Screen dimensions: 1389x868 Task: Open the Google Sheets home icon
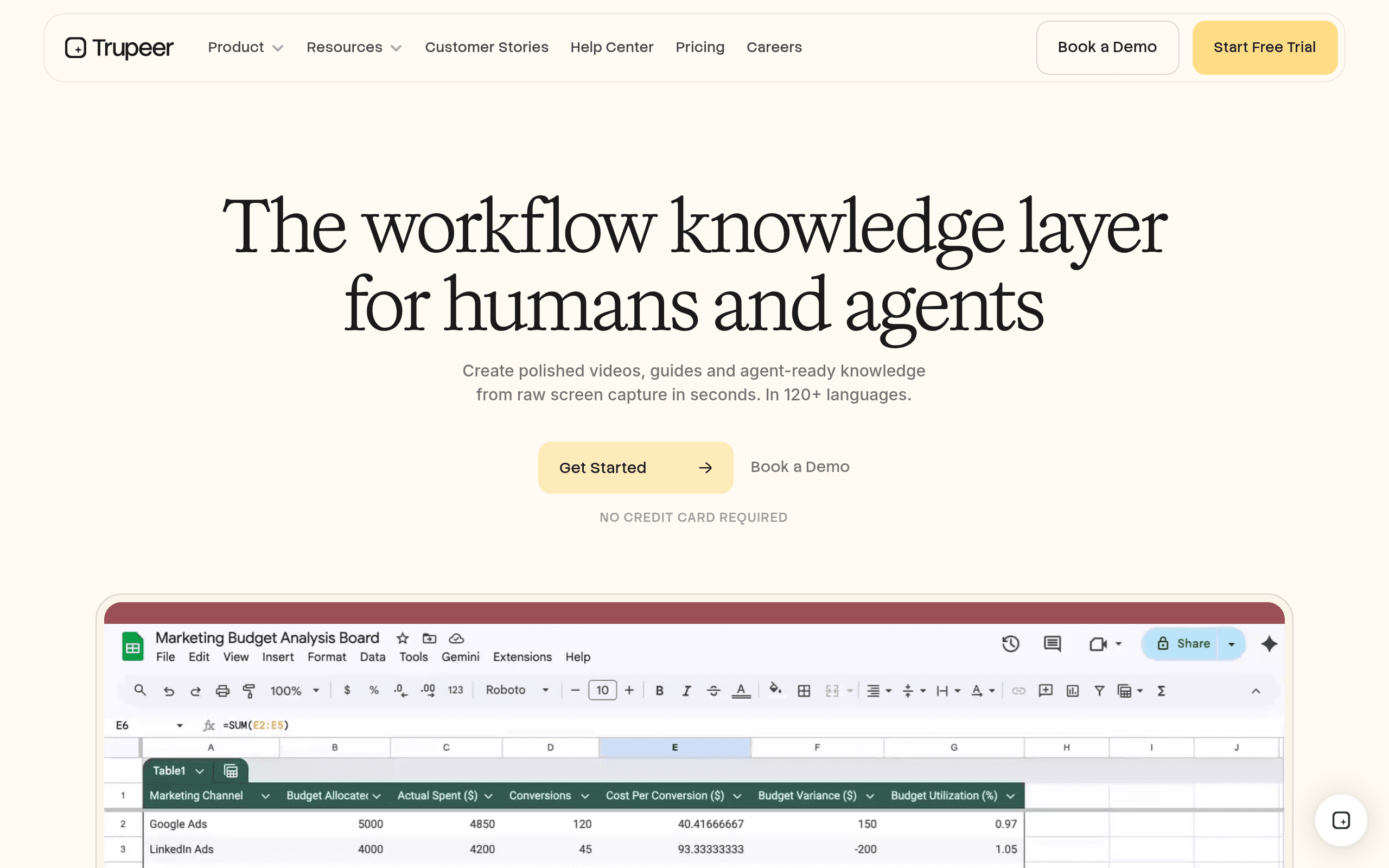click(x=132, y=647)
